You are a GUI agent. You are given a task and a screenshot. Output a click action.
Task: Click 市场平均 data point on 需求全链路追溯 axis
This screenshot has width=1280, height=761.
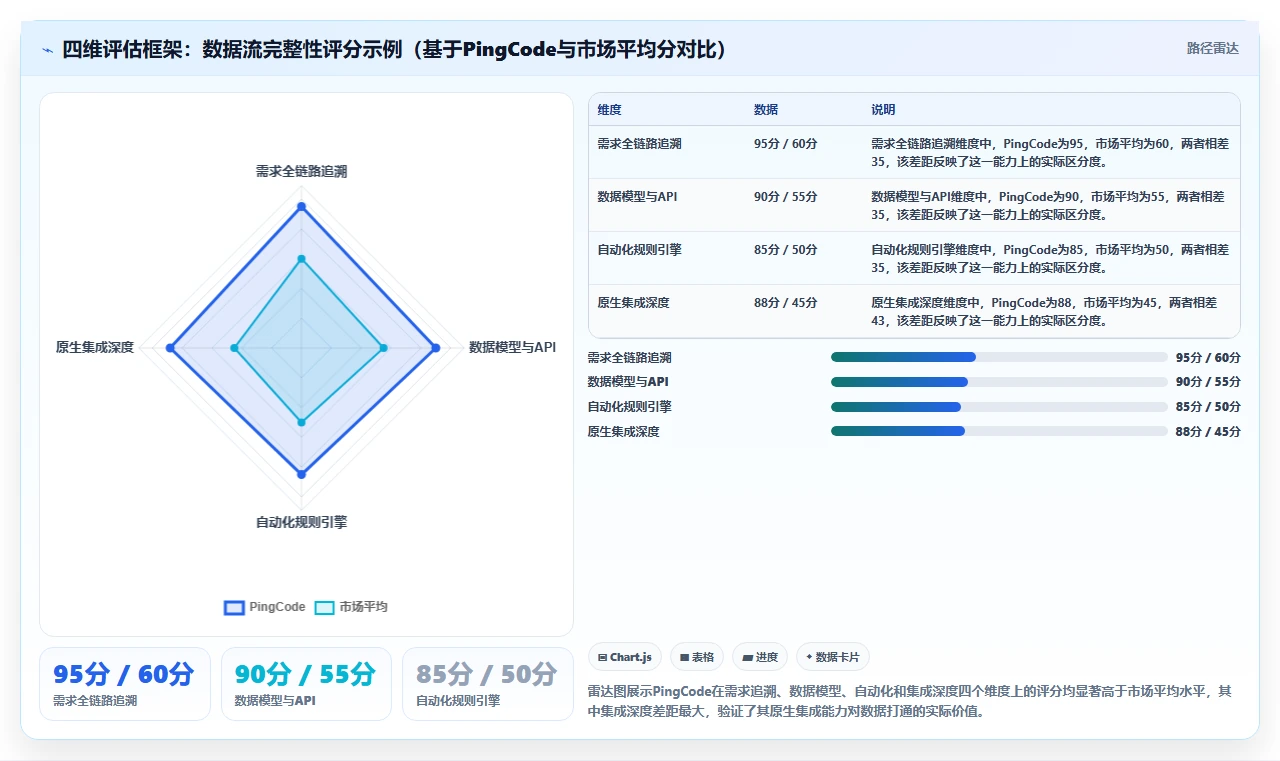pos(301,259)
